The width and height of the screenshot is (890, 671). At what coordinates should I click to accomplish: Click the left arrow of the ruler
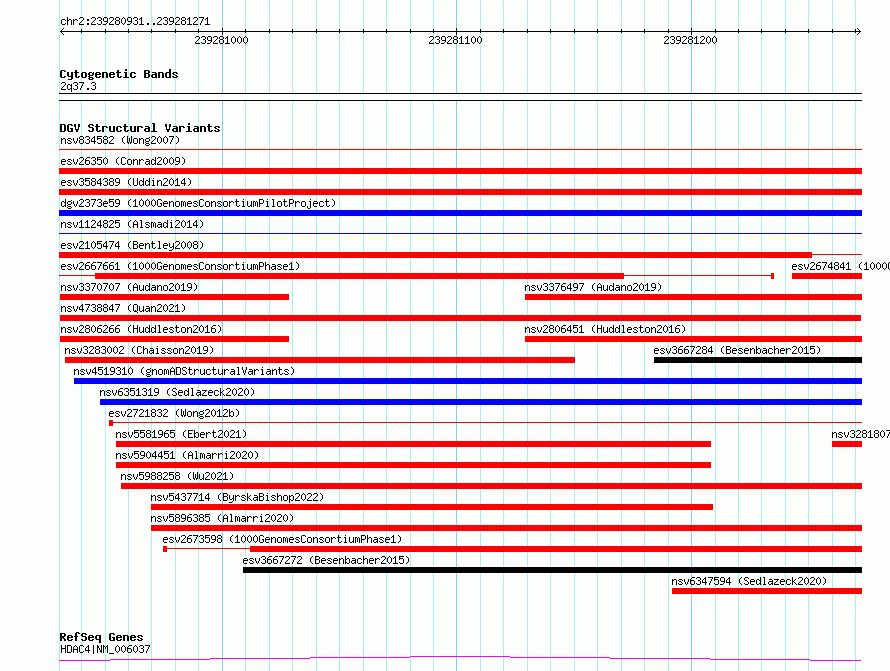tap(62, 31)
